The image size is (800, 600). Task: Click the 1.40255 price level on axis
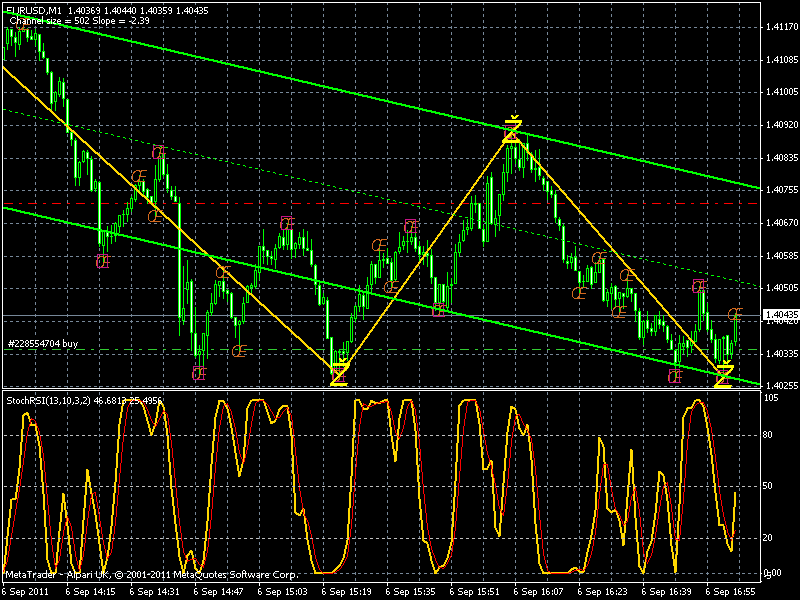tap(779, 385)
